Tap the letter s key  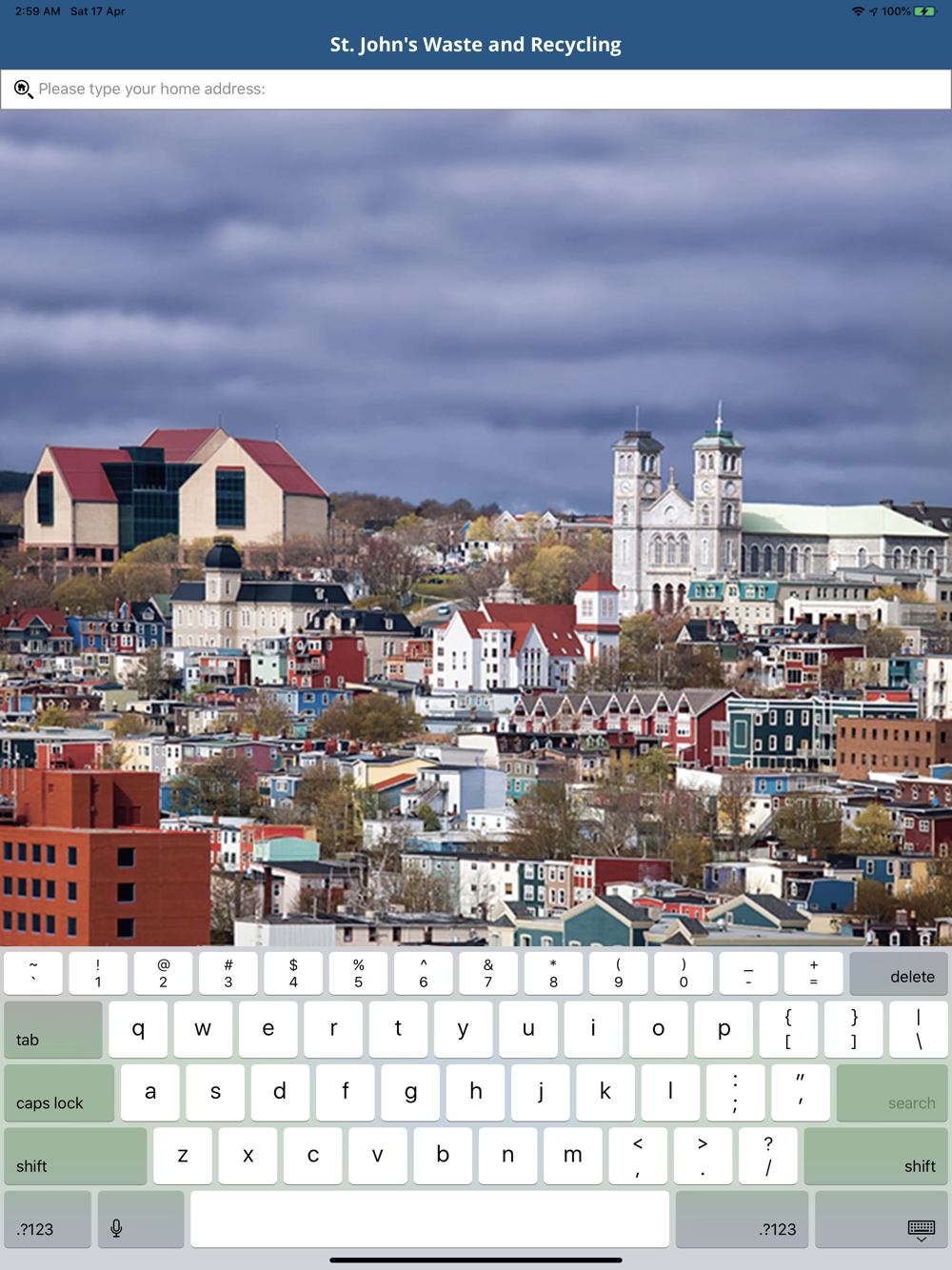215,1092
